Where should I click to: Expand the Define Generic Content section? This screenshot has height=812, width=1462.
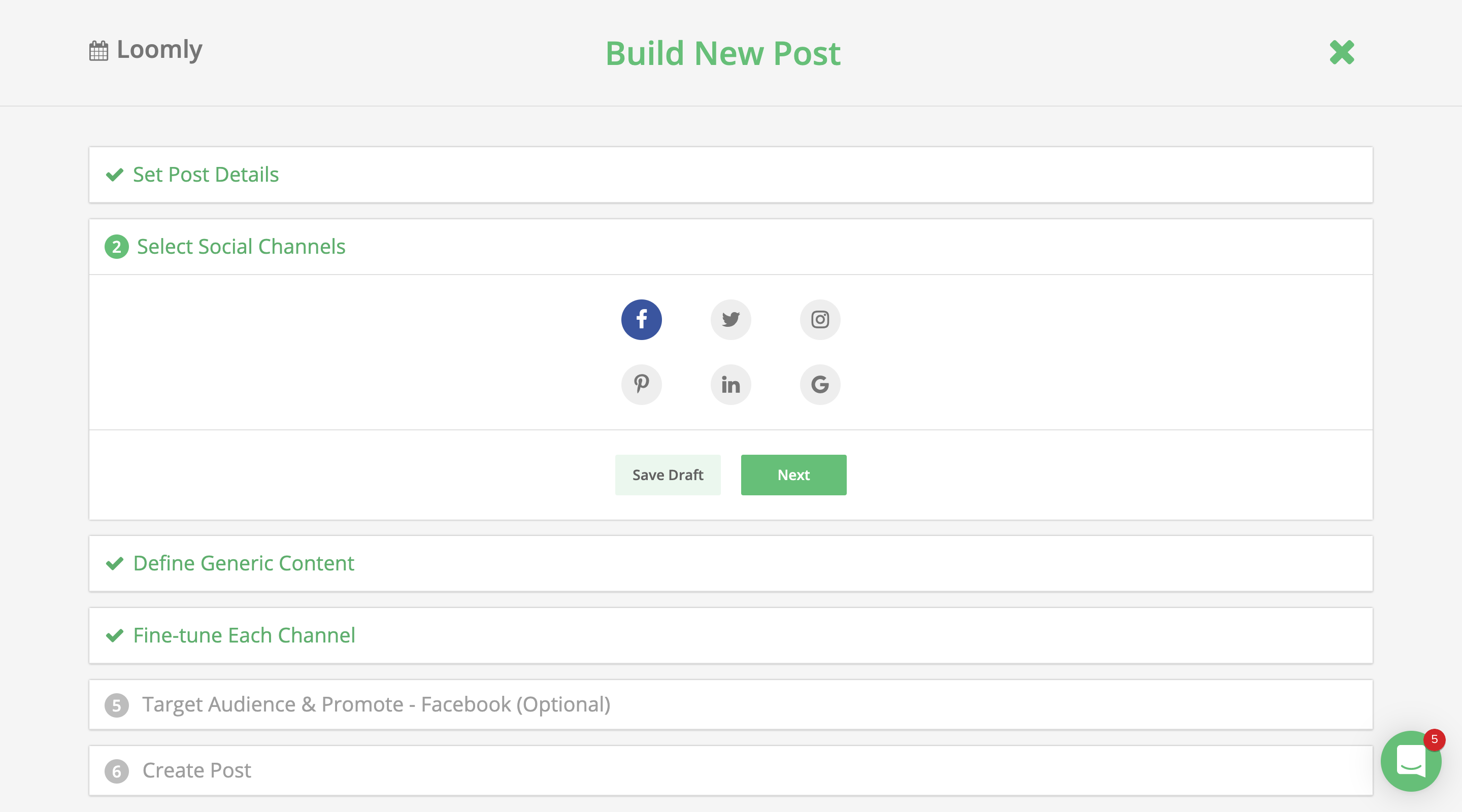pyautogui.click(x=243, y=563)
